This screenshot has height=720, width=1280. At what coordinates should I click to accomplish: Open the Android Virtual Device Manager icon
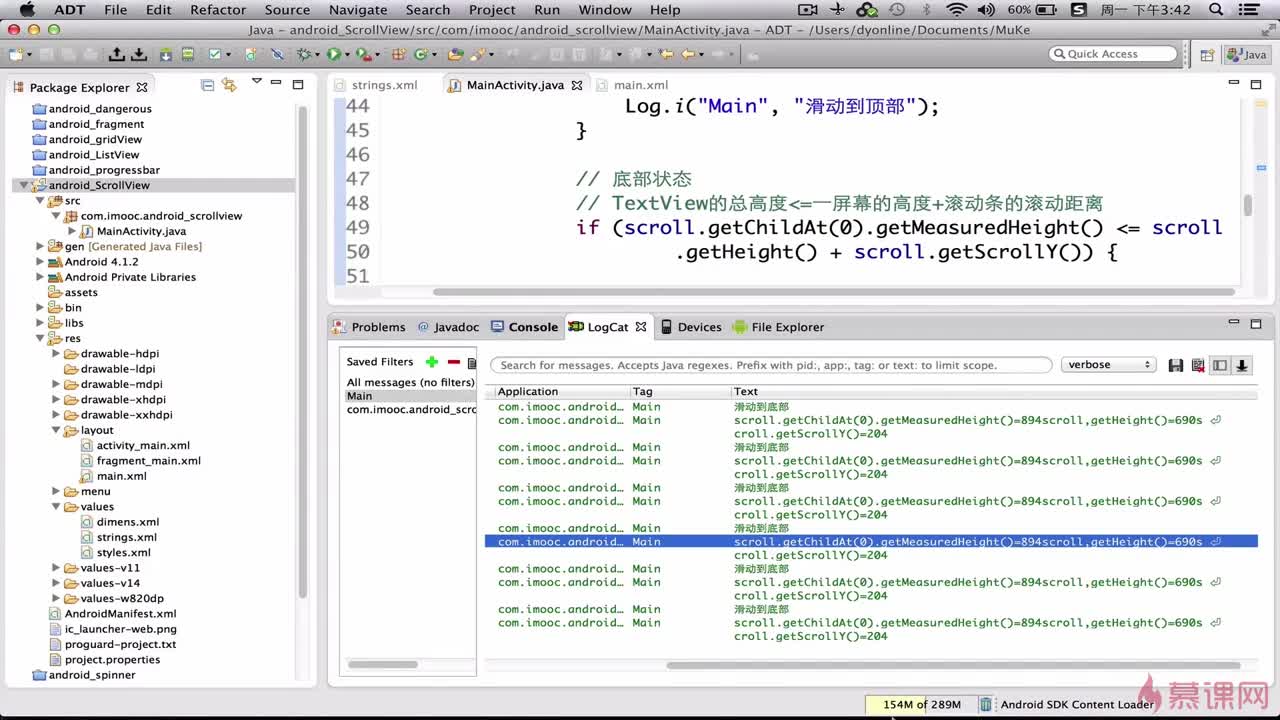(x=187, y=54)
